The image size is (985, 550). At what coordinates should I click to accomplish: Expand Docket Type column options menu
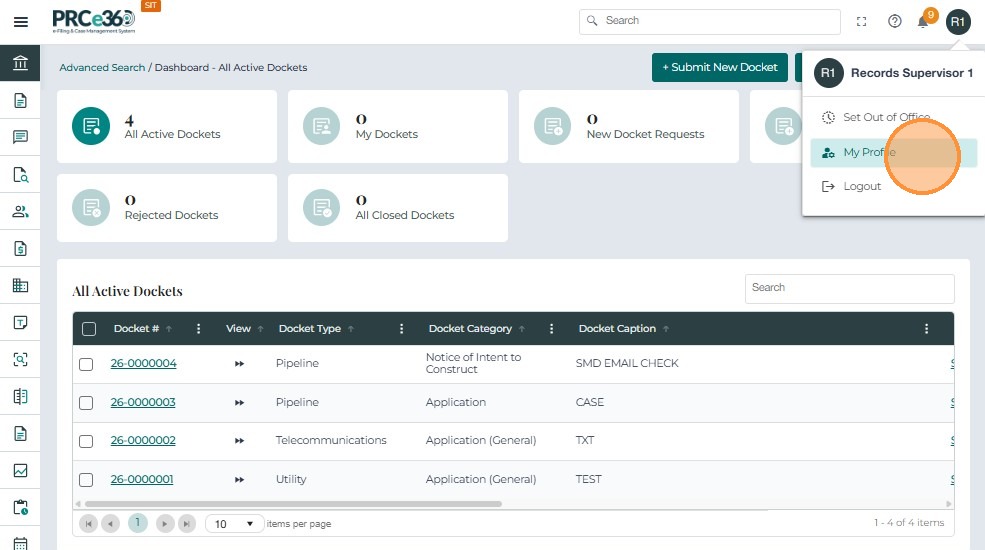click(402, 329)
